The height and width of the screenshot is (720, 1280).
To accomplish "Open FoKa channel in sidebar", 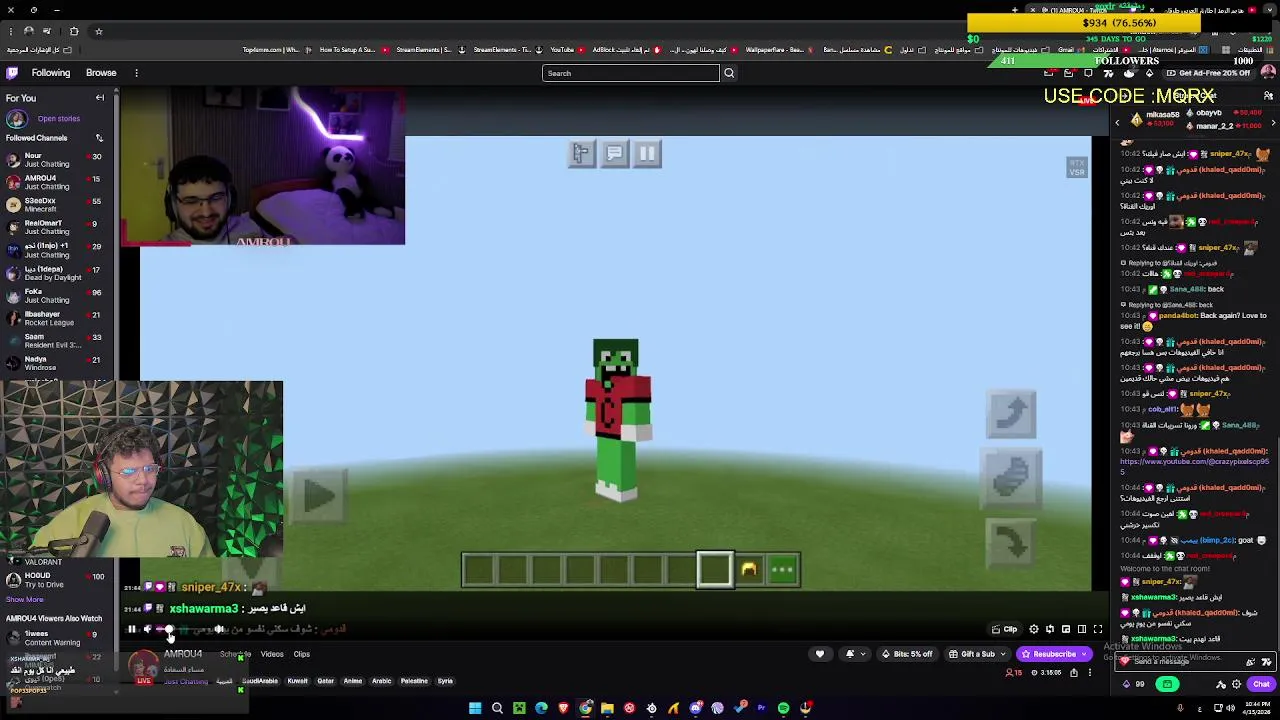I will (x=55, y=295).
